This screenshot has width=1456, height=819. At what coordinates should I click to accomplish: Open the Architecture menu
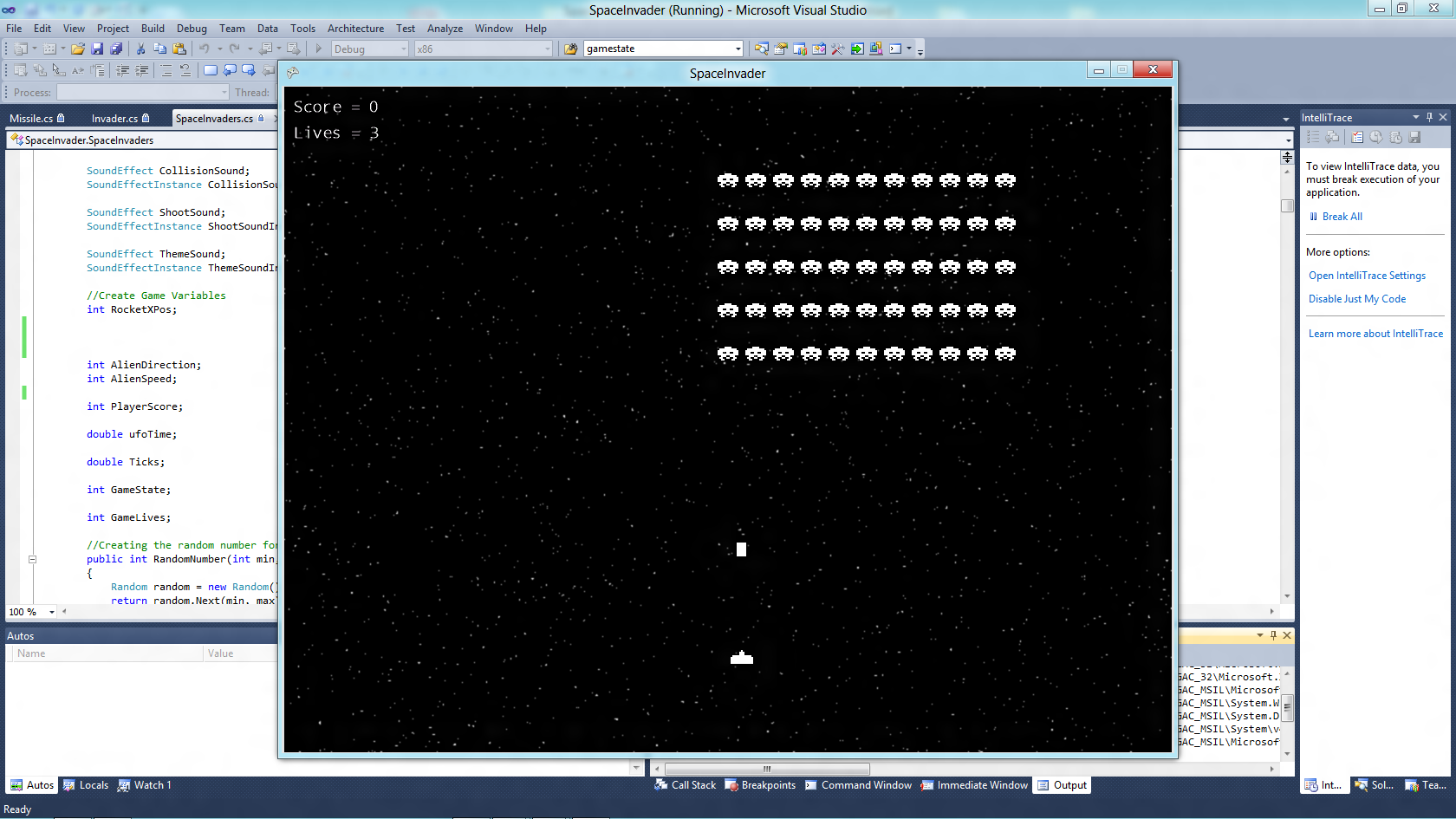[355, 29]
